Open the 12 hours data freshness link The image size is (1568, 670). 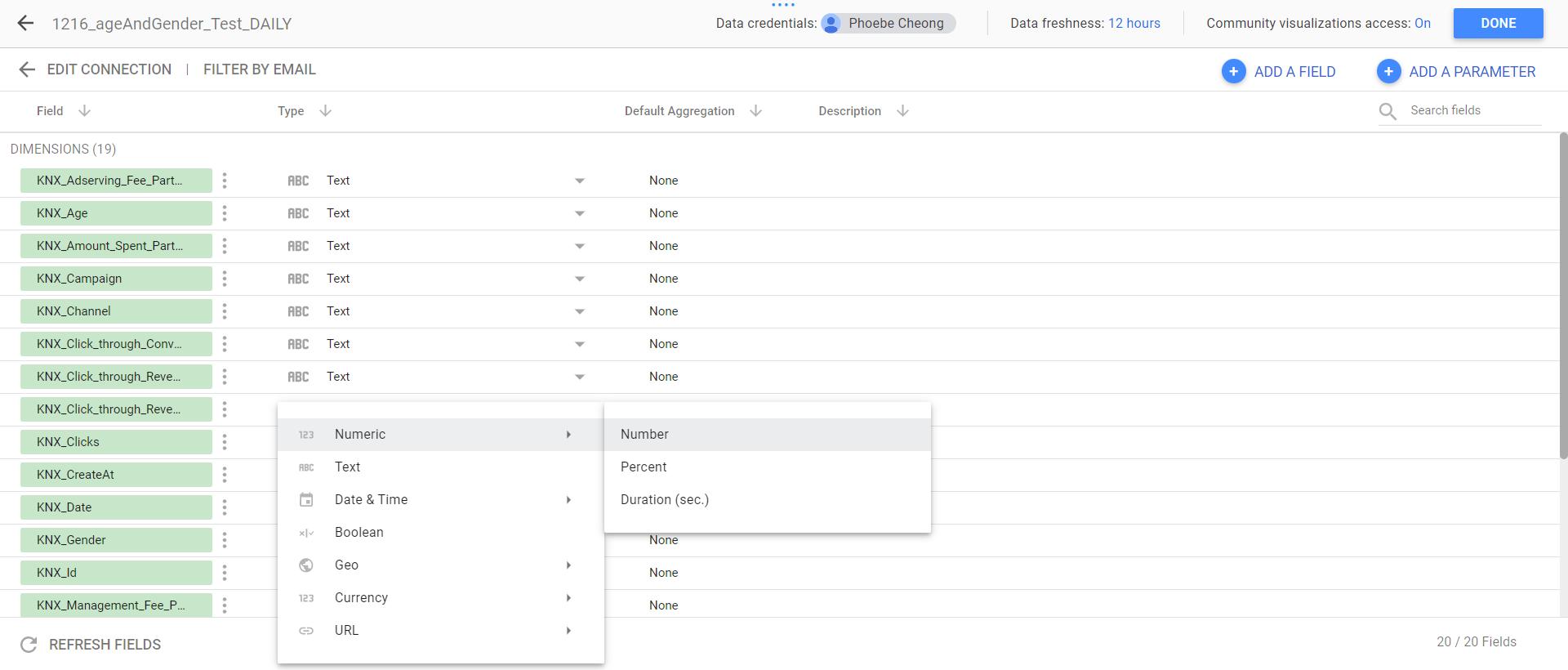click(1134, 24)
